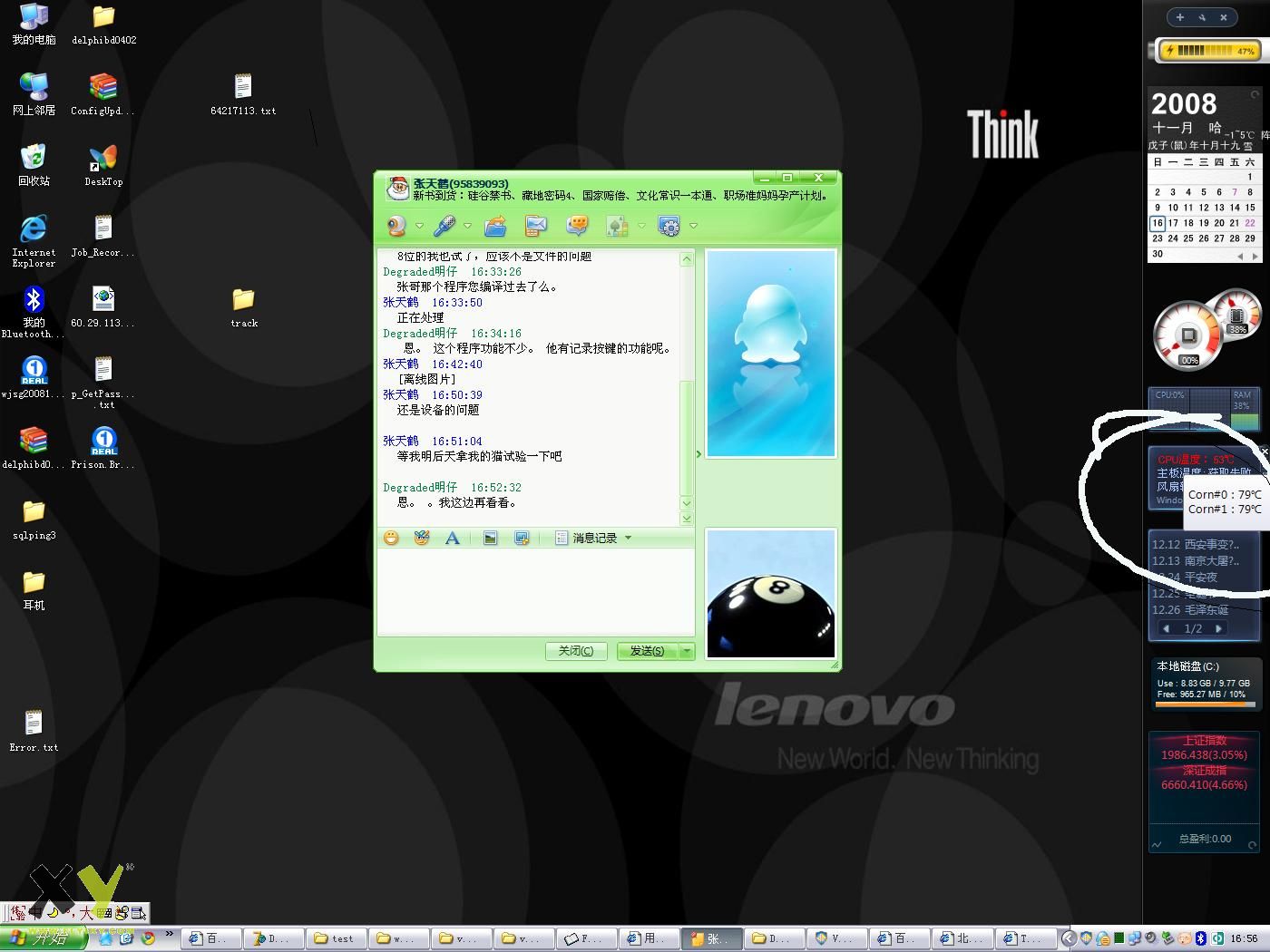Select Prison.Br RealPlayer file icon
Image resolution: width=1270 pixels, height=952 pixels.
(x=103, y=448)
